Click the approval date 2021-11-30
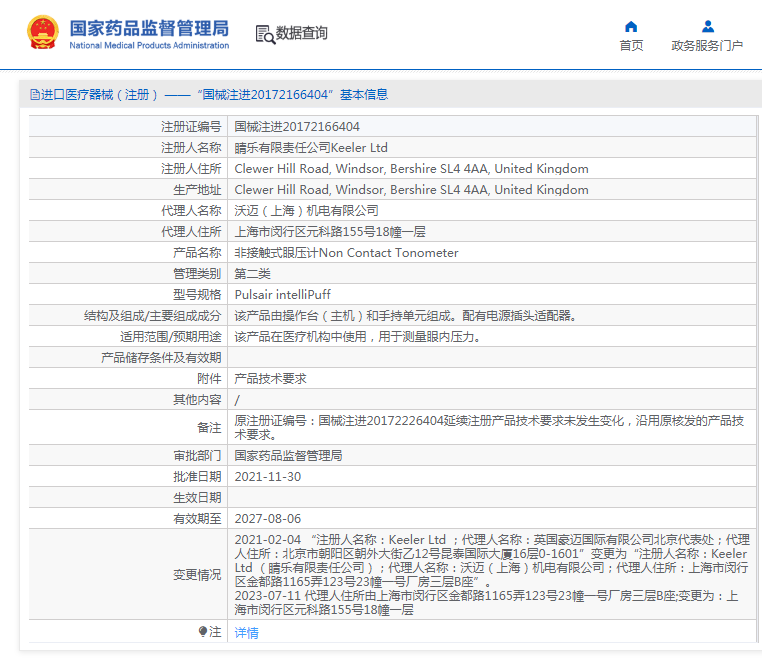The image size is (762, 659). [267, 477]
